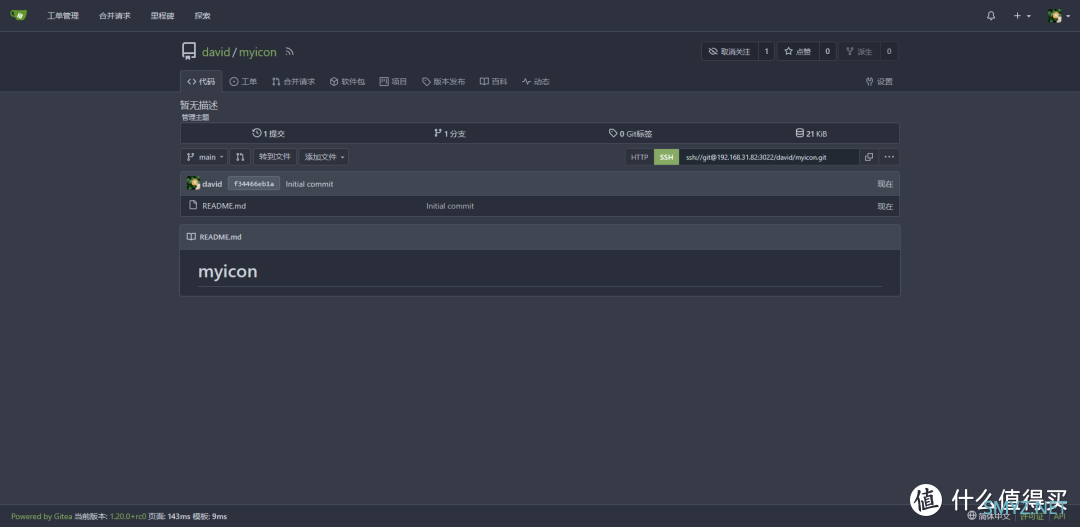
Task: Open the david owner link
Action: pos(216,52)
